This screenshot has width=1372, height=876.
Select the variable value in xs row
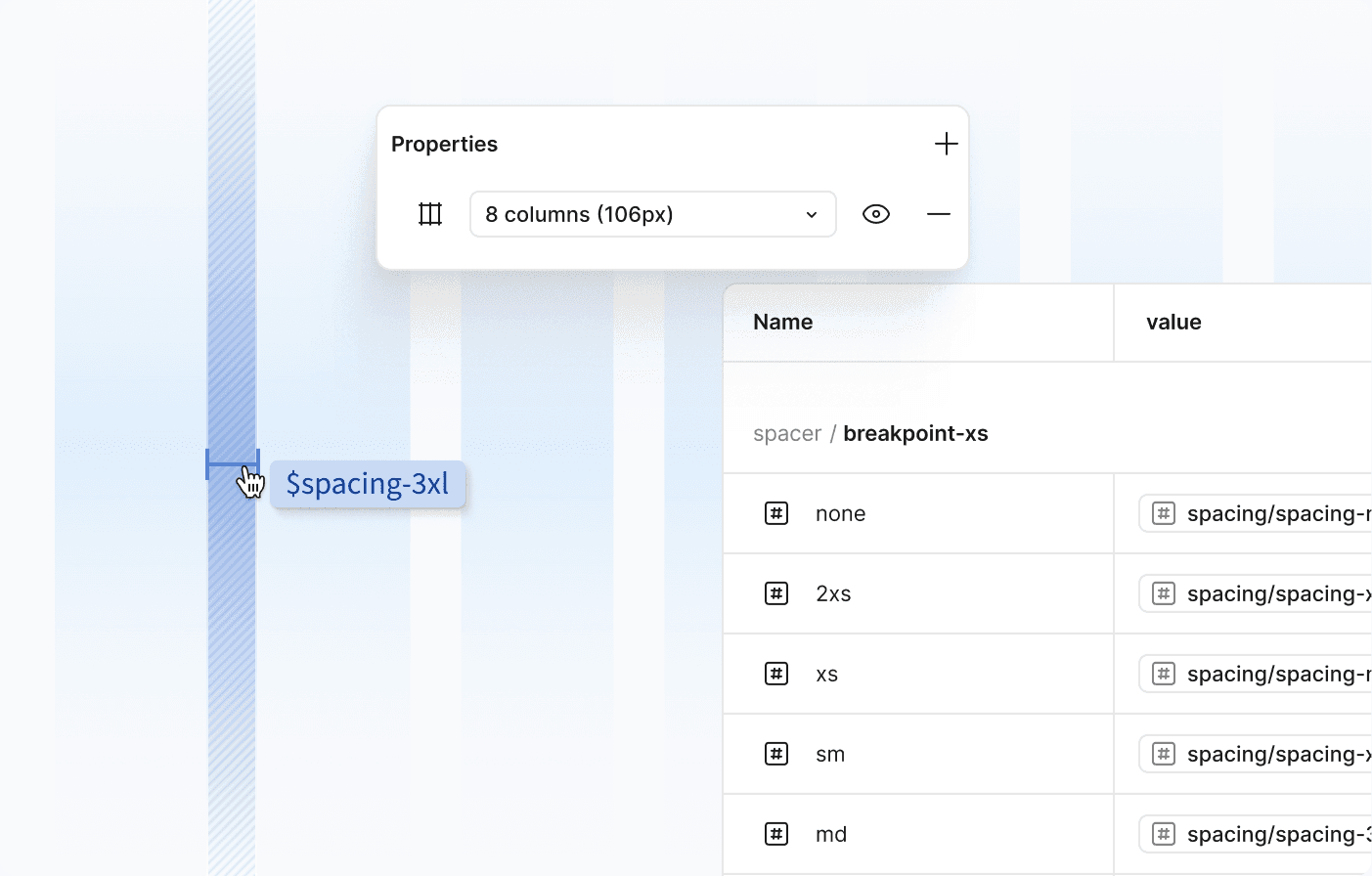[1256, 674]
